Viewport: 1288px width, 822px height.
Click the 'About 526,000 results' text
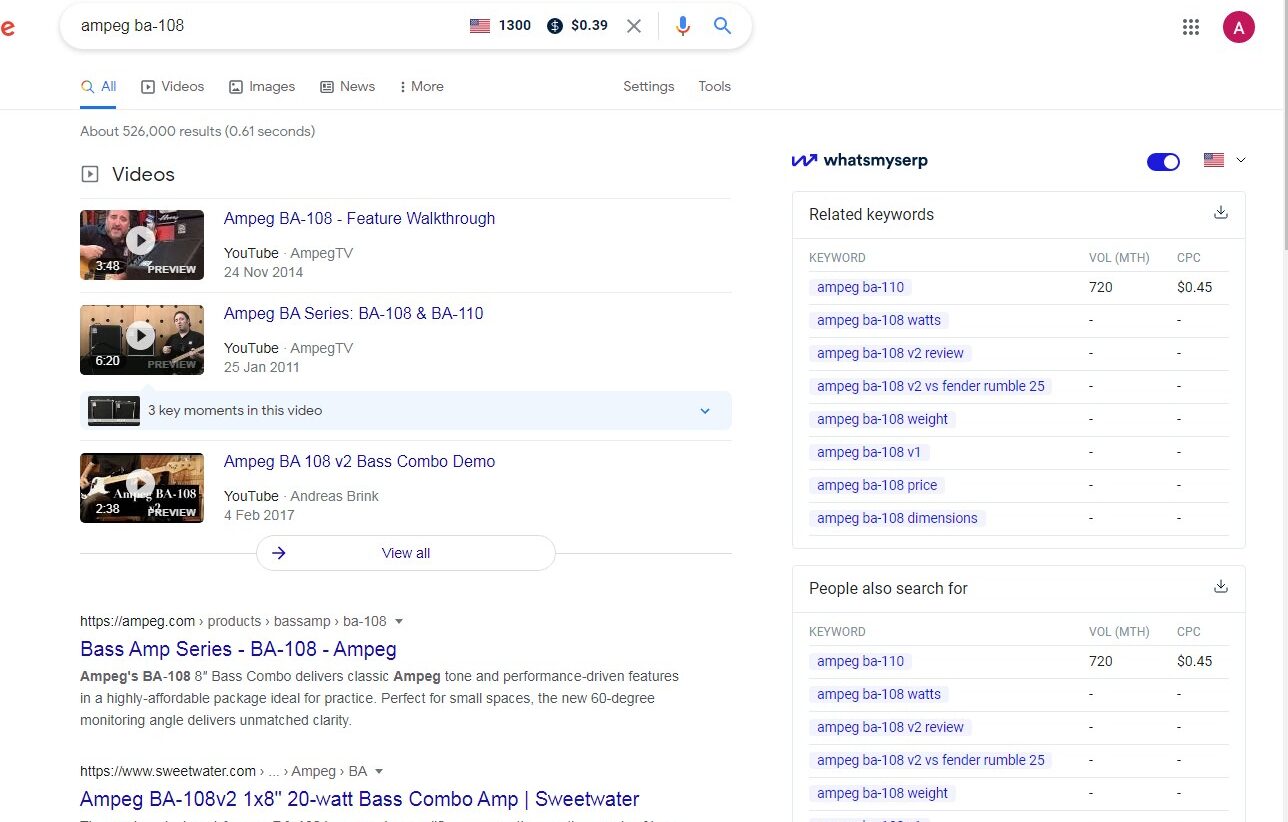coord(197,131)
